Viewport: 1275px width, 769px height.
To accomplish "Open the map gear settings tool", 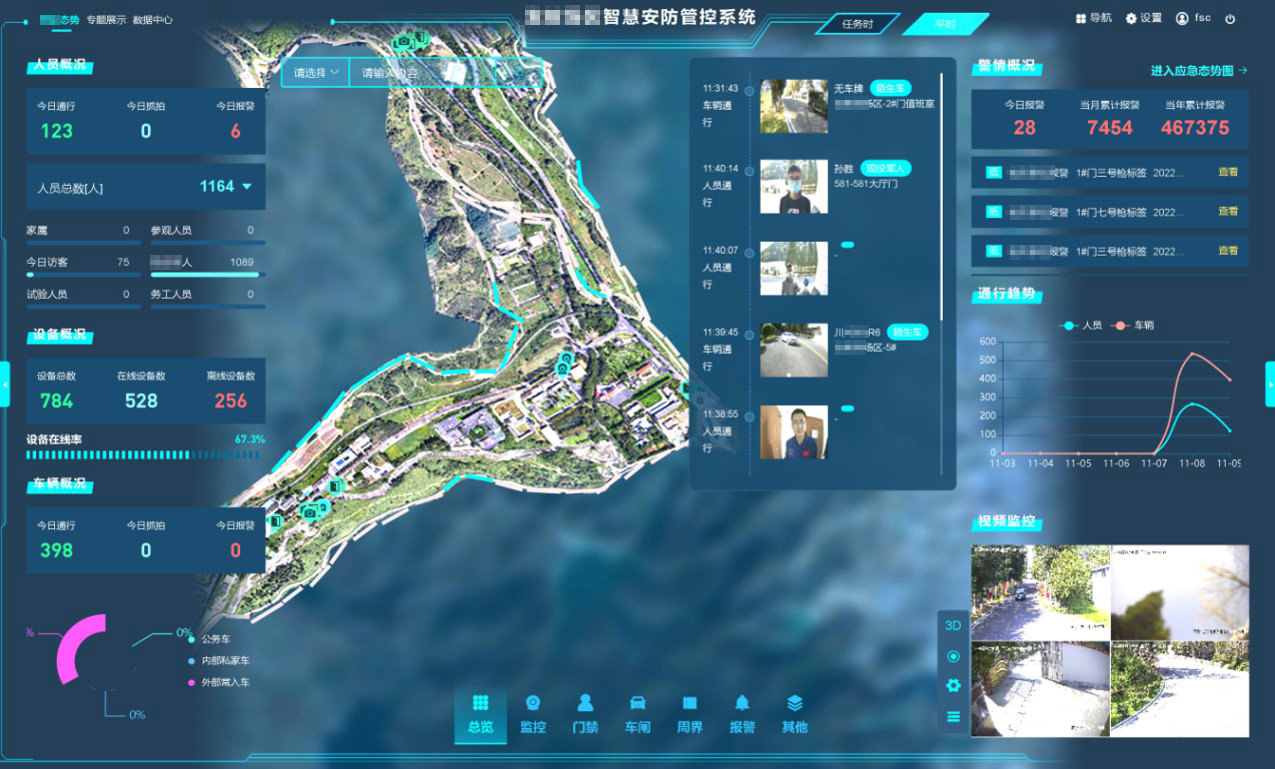I will (953, 685).
